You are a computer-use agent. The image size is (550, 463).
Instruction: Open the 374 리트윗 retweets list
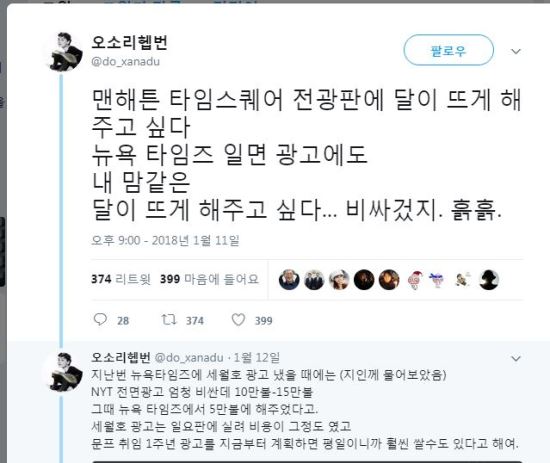tap(121, 279)
